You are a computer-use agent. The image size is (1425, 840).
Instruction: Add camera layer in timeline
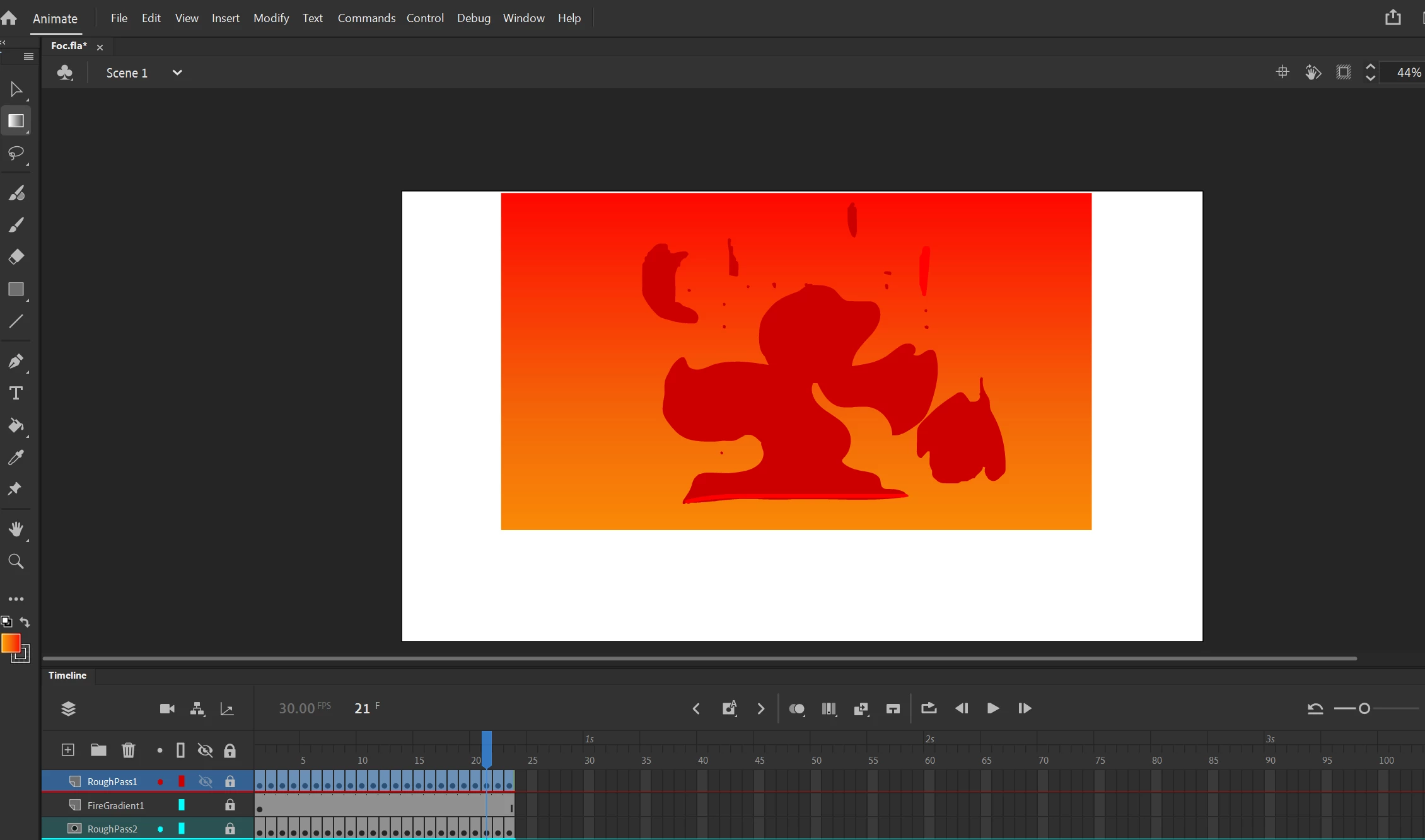(167, 709)
